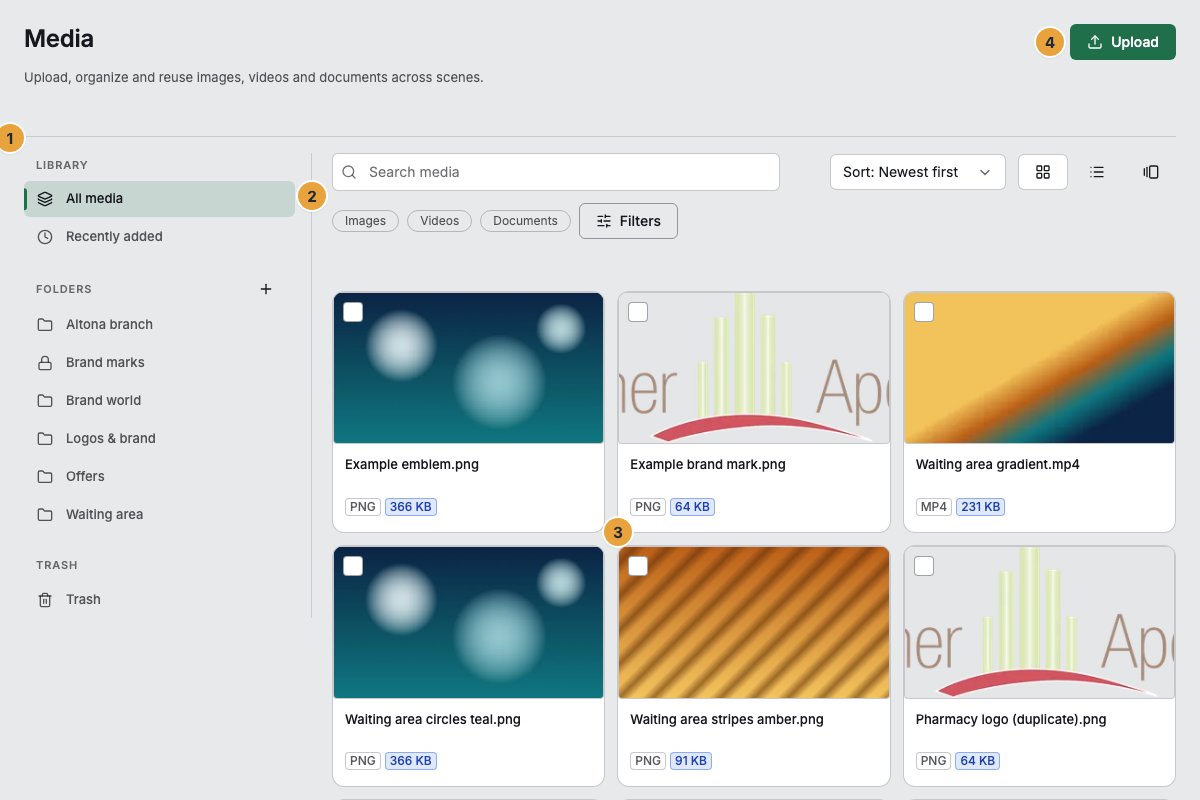Image resolution: width=1200 pixels, height=800 pixels.
Task: Switch to list view icon
Action: 1097,172
